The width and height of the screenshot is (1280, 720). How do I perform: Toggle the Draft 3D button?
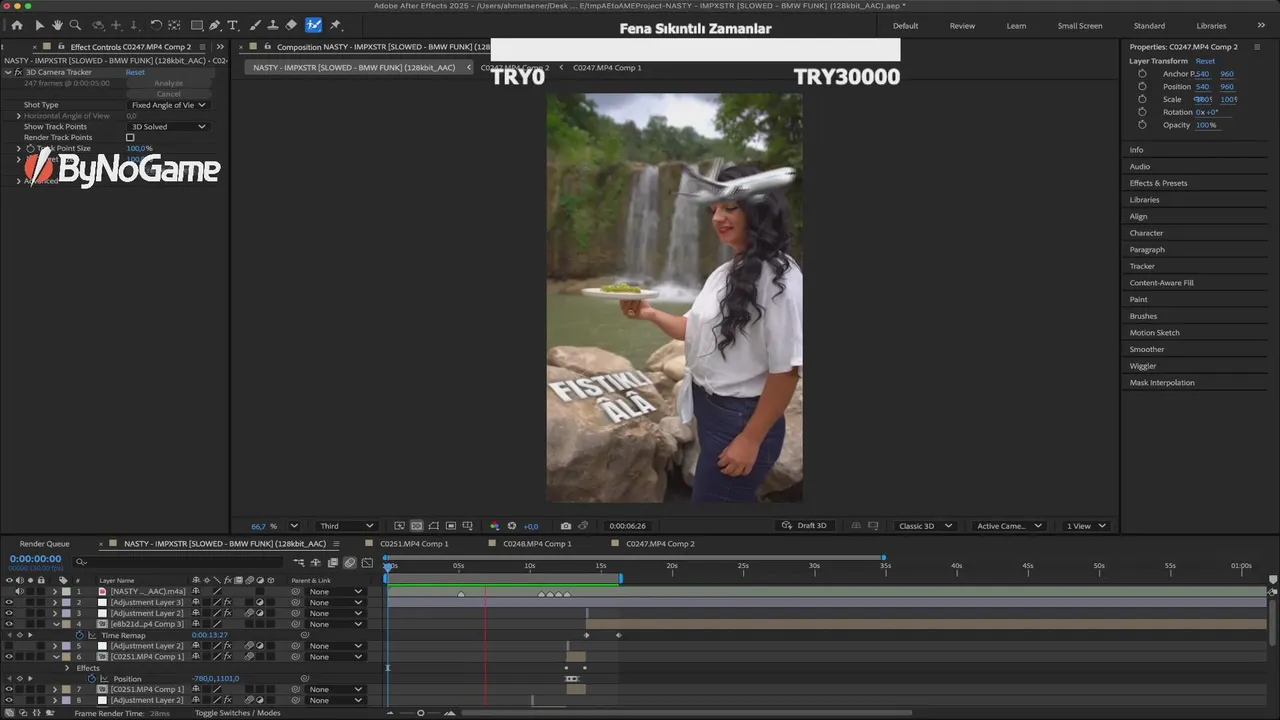[x=805, y=526]
